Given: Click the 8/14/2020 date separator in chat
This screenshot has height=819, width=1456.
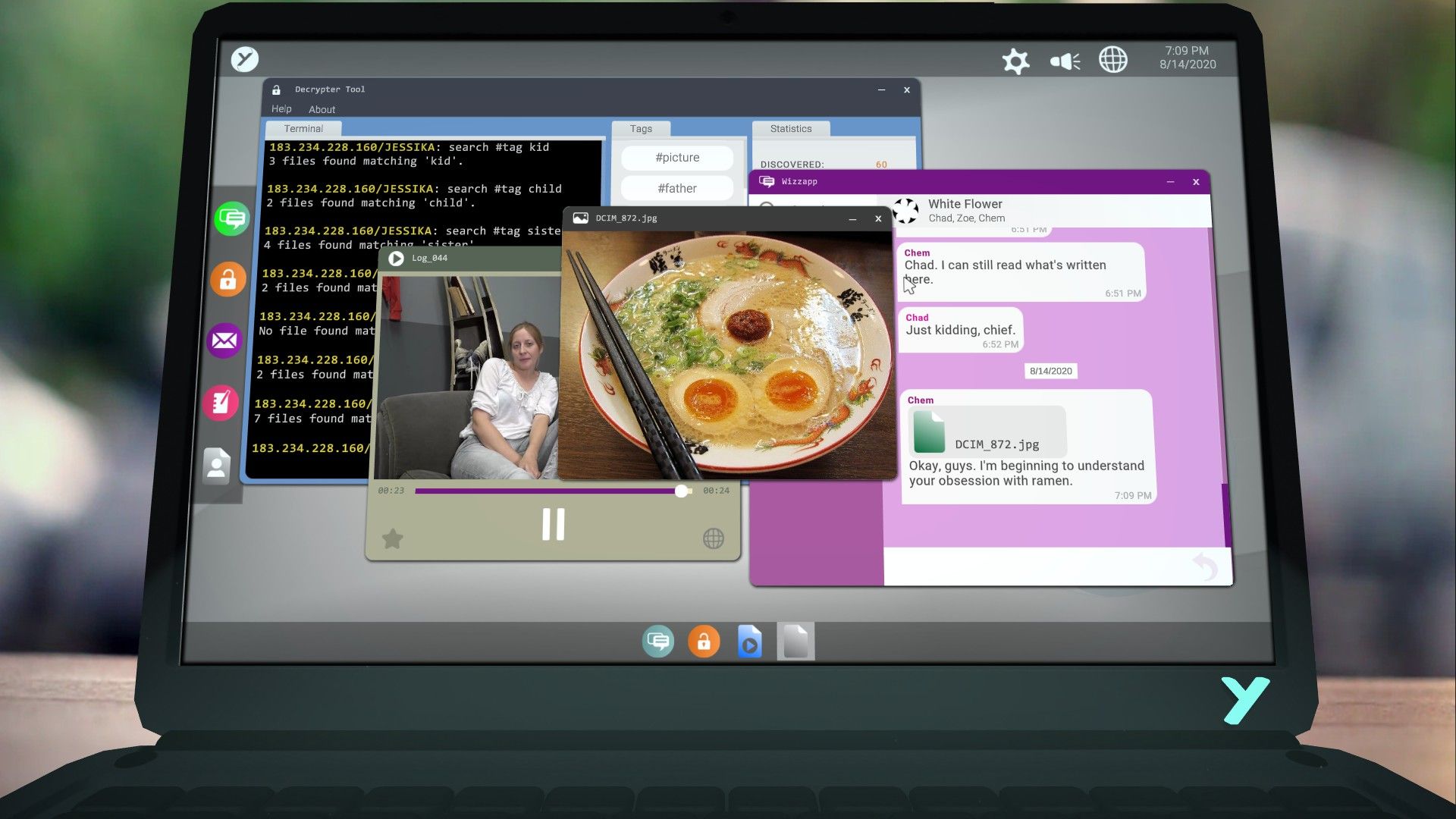Looking at the screenshot, I should 1051,371.
